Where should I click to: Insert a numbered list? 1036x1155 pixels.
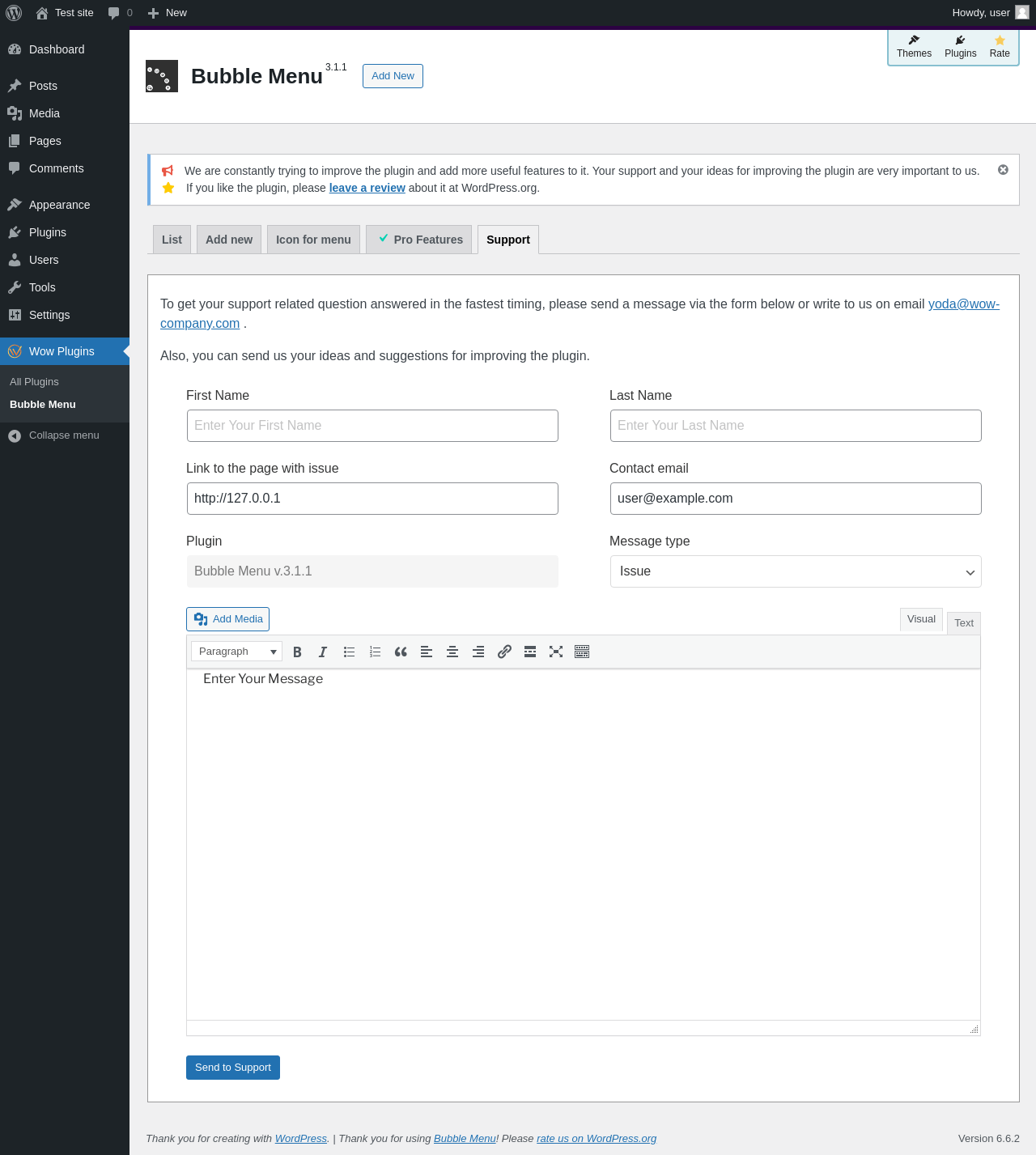click(x=375, y=652)
